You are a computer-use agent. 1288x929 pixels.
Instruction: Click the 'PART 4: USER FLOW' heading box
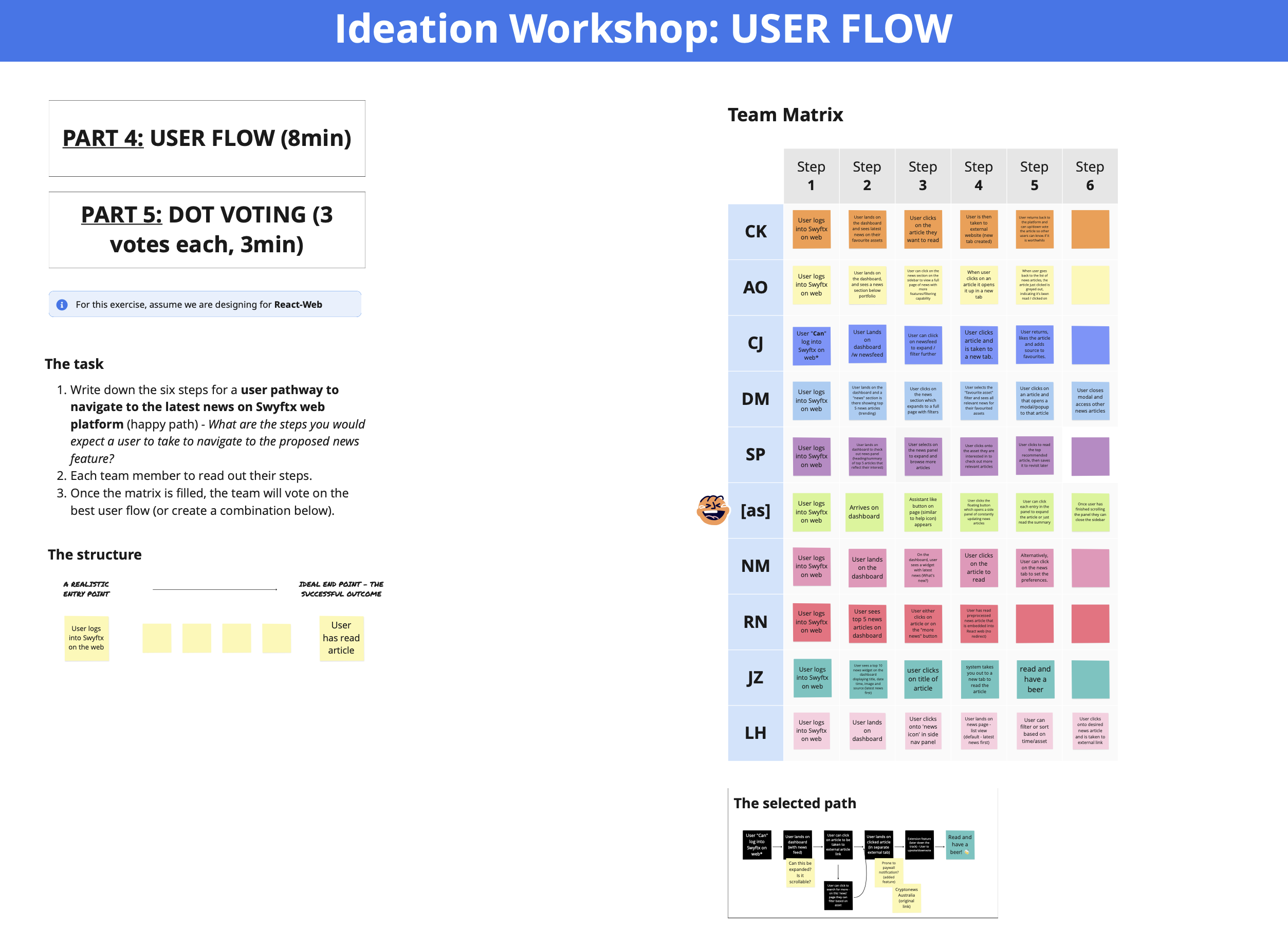[207, 138]
